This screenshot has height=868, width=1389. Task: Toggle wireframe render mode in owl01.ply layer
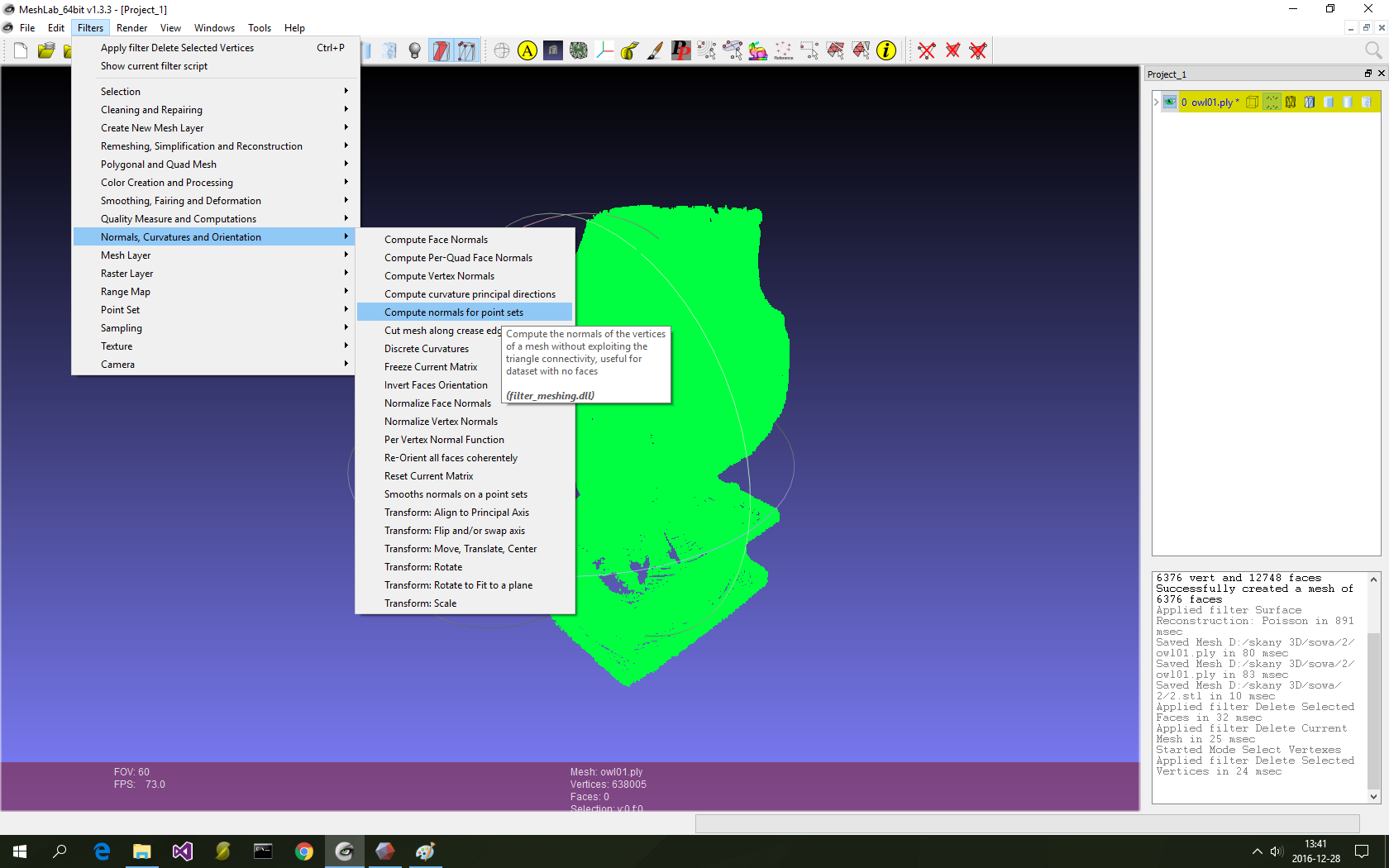(x=1291, y=103)
